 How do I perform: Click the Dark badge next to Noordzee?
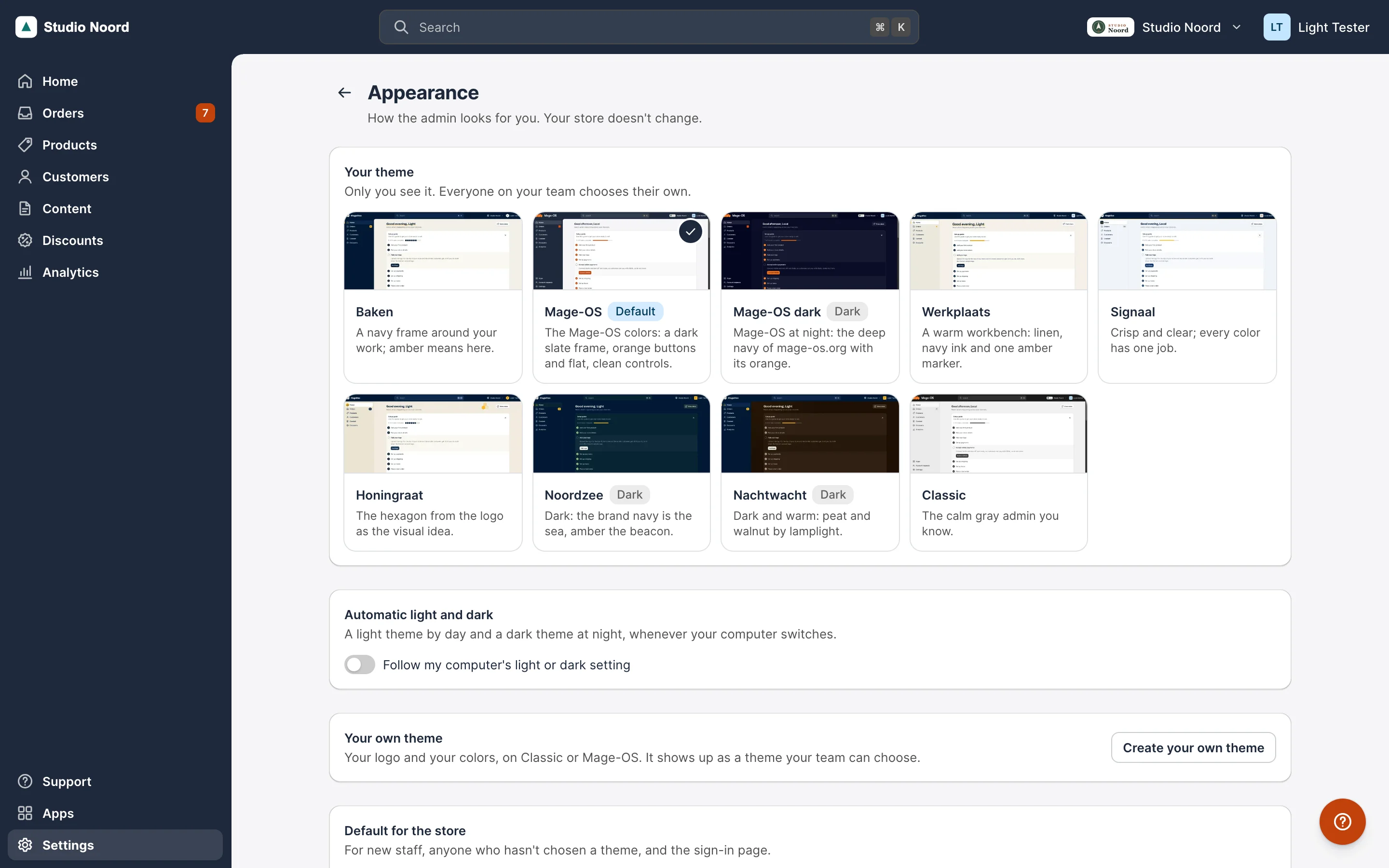pyautogui.click(x=630, y=494)
